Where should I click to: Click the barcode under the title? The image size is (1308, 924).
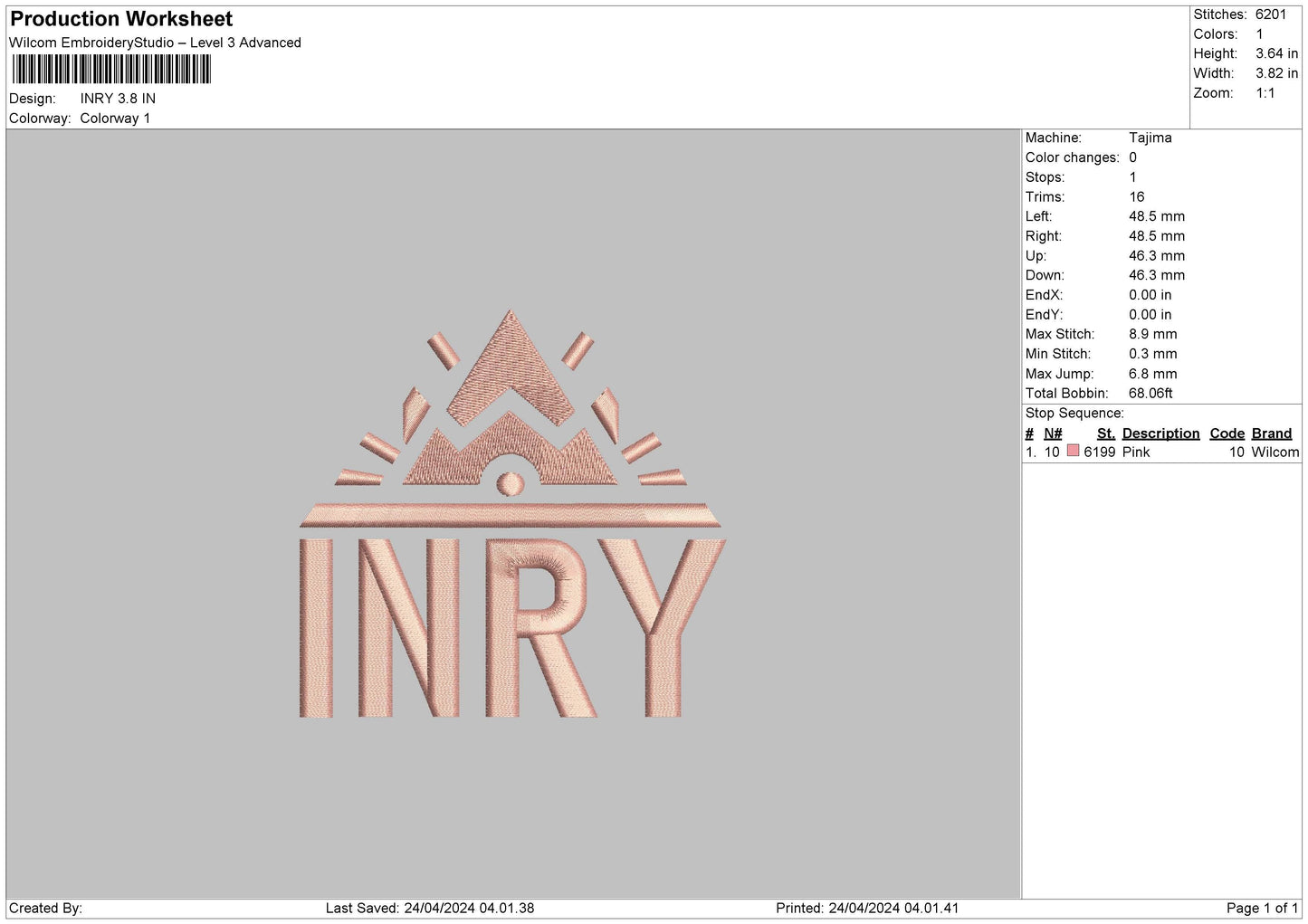[x=111, y=70]
